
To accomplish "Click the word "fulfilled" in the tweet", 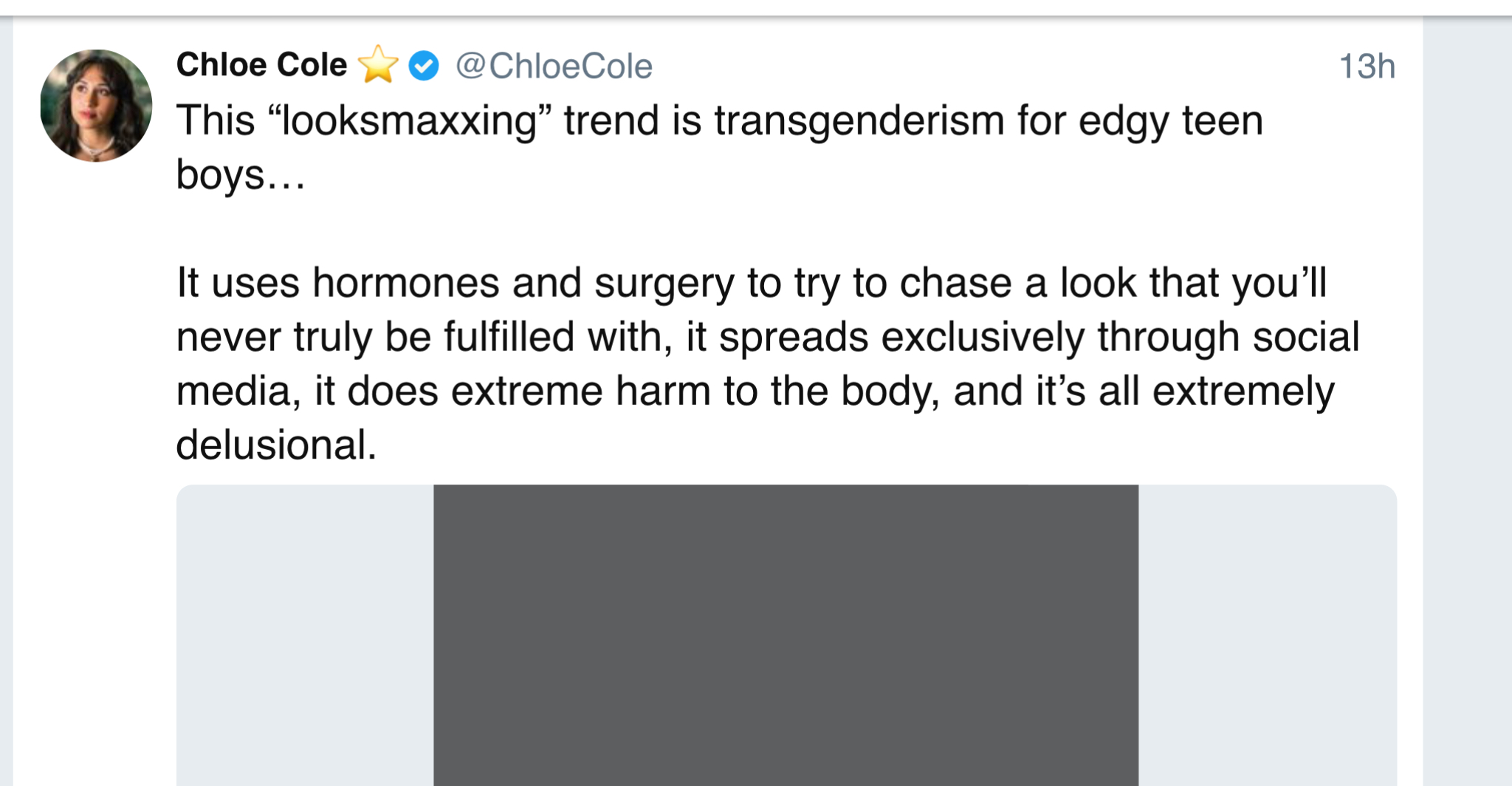I will [x=509, y=338].
